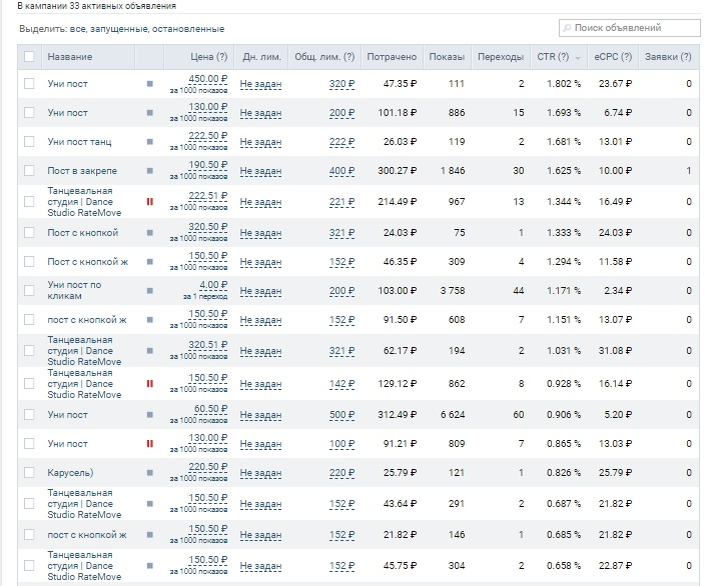Sort table by Потрачено column
Image resolution: width=705 pixels, height=586 pixels.
[x=392, y=57]
